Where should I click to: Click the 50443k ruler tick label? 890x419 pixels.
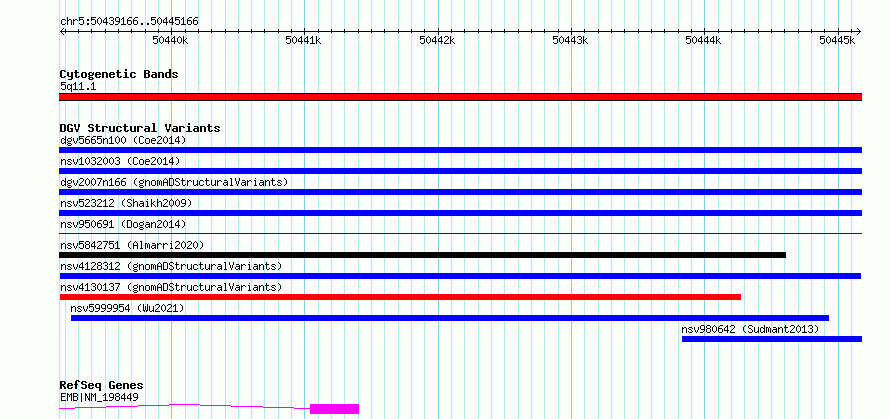pos(570,40)
